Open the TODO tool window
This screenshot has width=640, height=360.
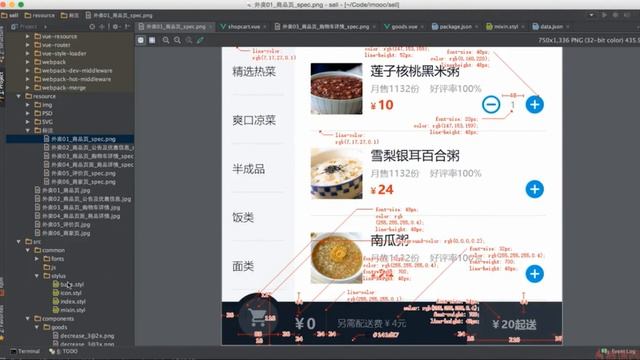tap(63, 351)
